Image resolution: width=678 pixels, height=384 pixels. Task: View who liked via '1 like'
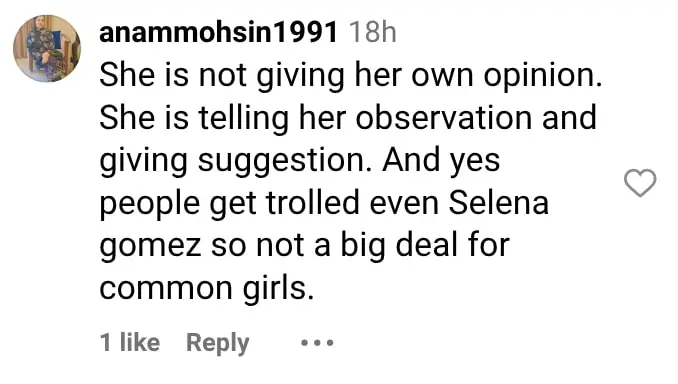pyautogui.click(x=130, y=342)
